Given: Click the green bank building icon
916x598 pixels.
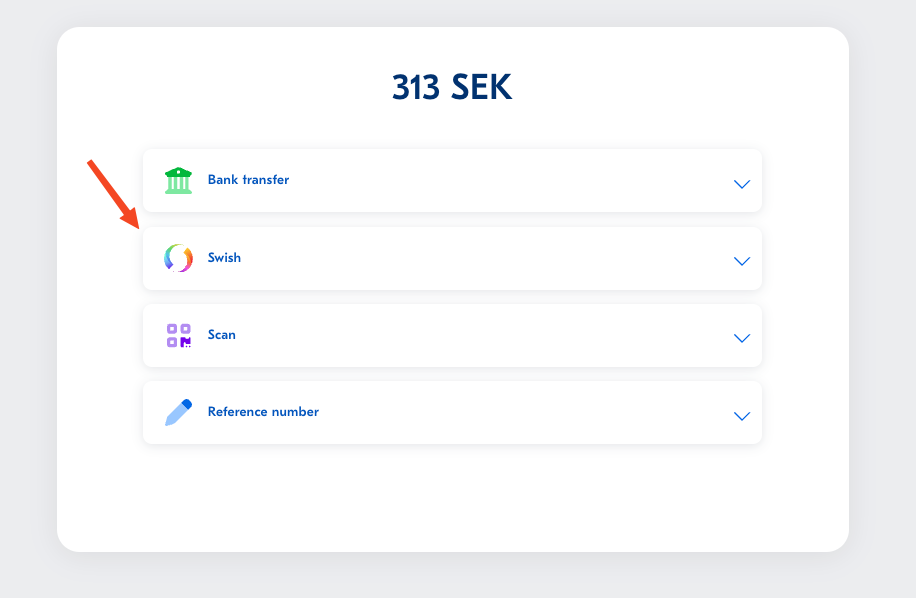Looking at the screenshot, I should (x=178, y=181).
